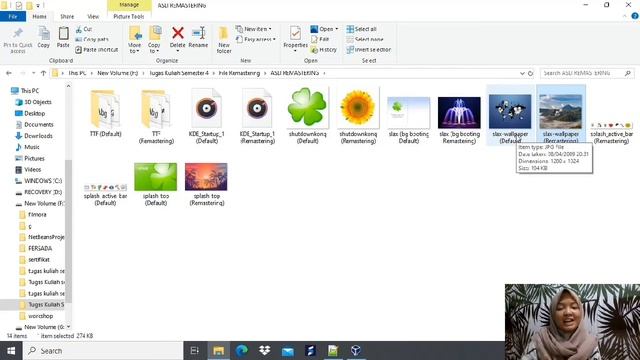The height and width of the screenshot is (360, 640).
Task: Click Edit in Open group
Action: 320,40
